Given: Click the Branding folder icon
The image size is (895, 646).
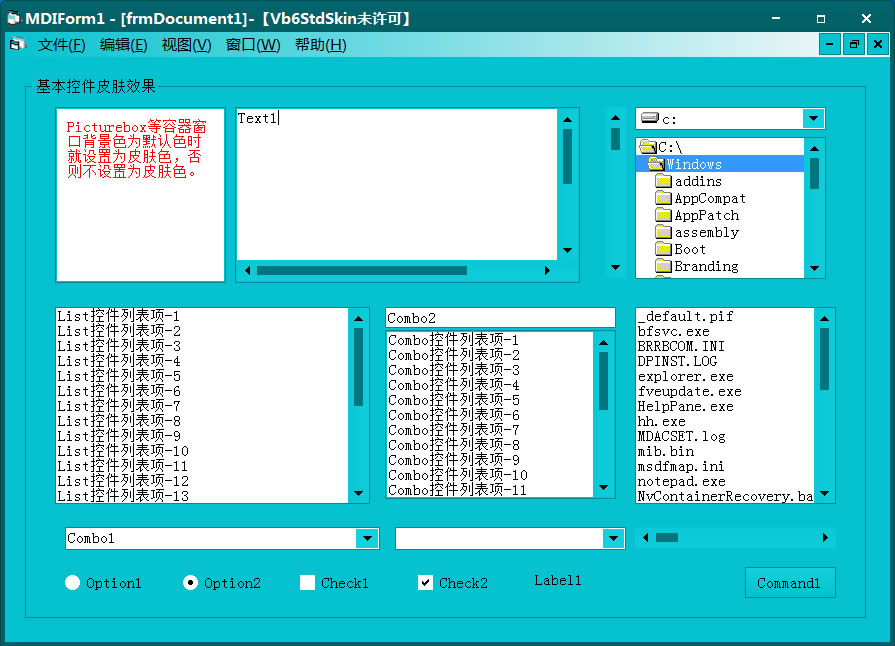Looking at the screenshot, I should [x=663, y=266].
